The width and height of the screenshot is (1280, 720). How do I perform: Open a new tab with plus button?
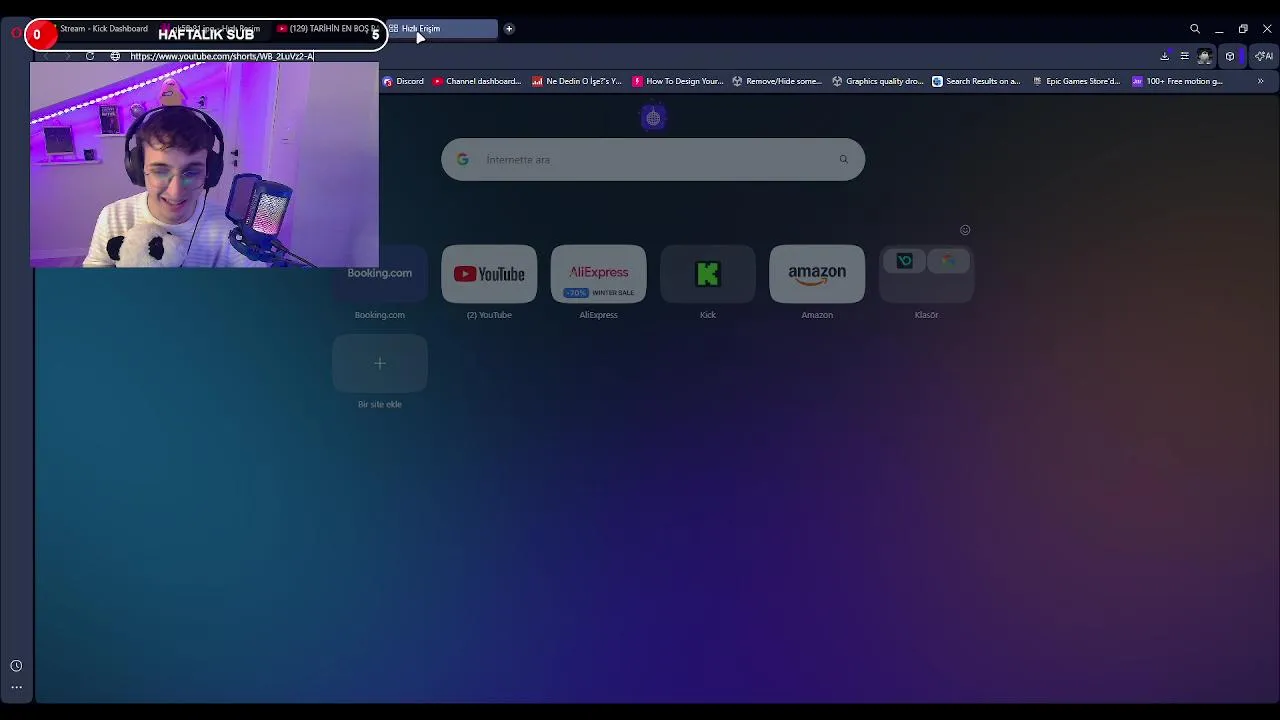click(509, 28)
